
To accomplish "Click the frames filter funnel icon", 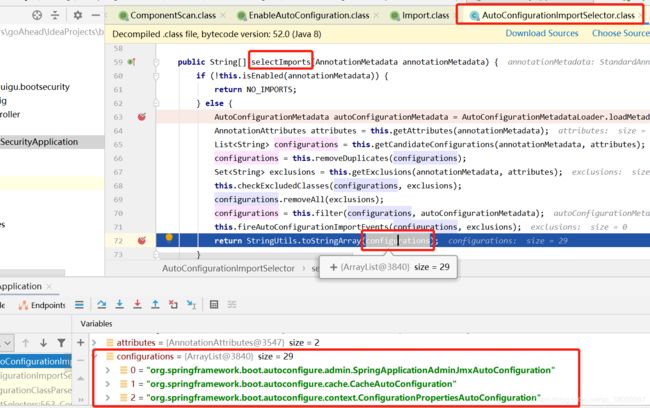I will [x=61, y=343].
